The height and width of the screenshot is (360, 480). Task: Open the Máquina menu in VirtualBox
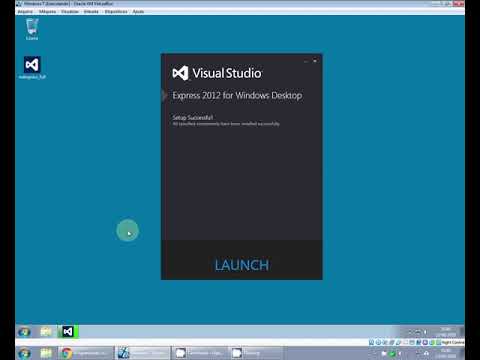pos(47,12)
